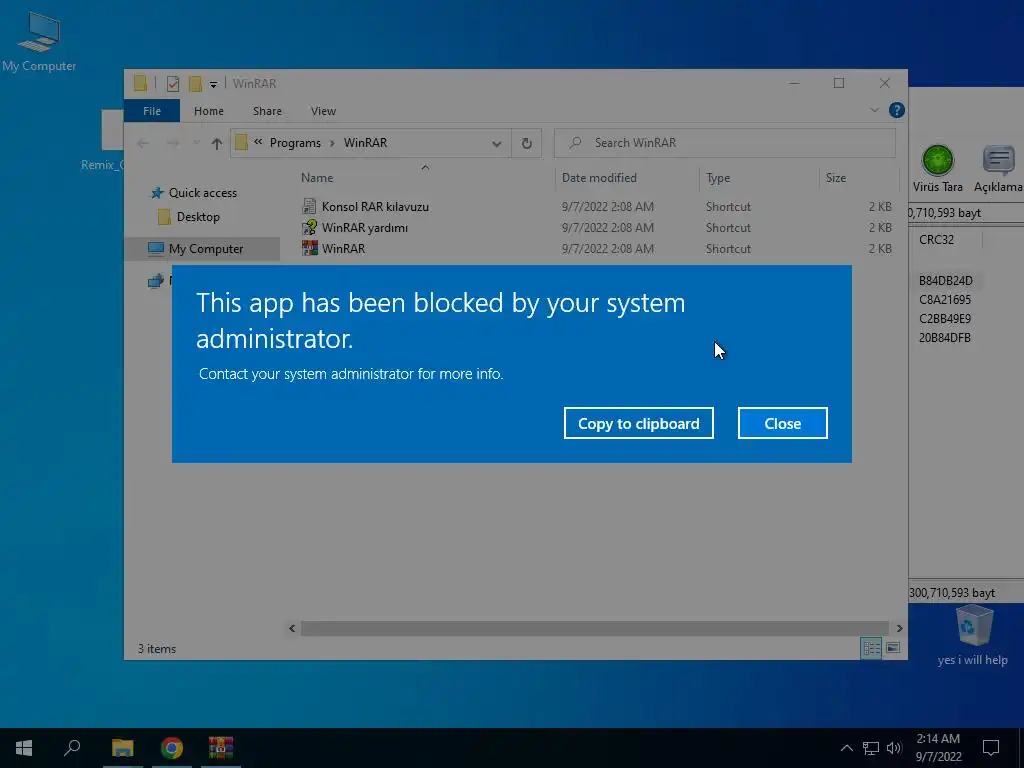Click the WinRAR books icon in file list

[x=310, y=248]
